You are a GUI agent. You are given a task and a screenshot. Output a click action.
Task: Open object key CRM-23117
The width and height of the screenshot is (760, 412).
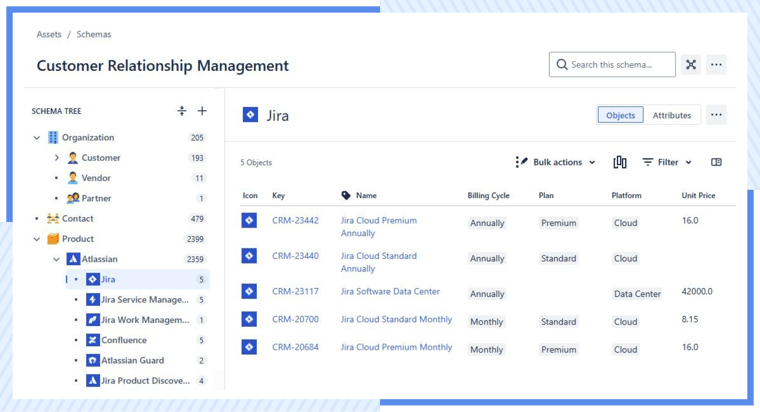pyautogui.click(x=295, y=291)
